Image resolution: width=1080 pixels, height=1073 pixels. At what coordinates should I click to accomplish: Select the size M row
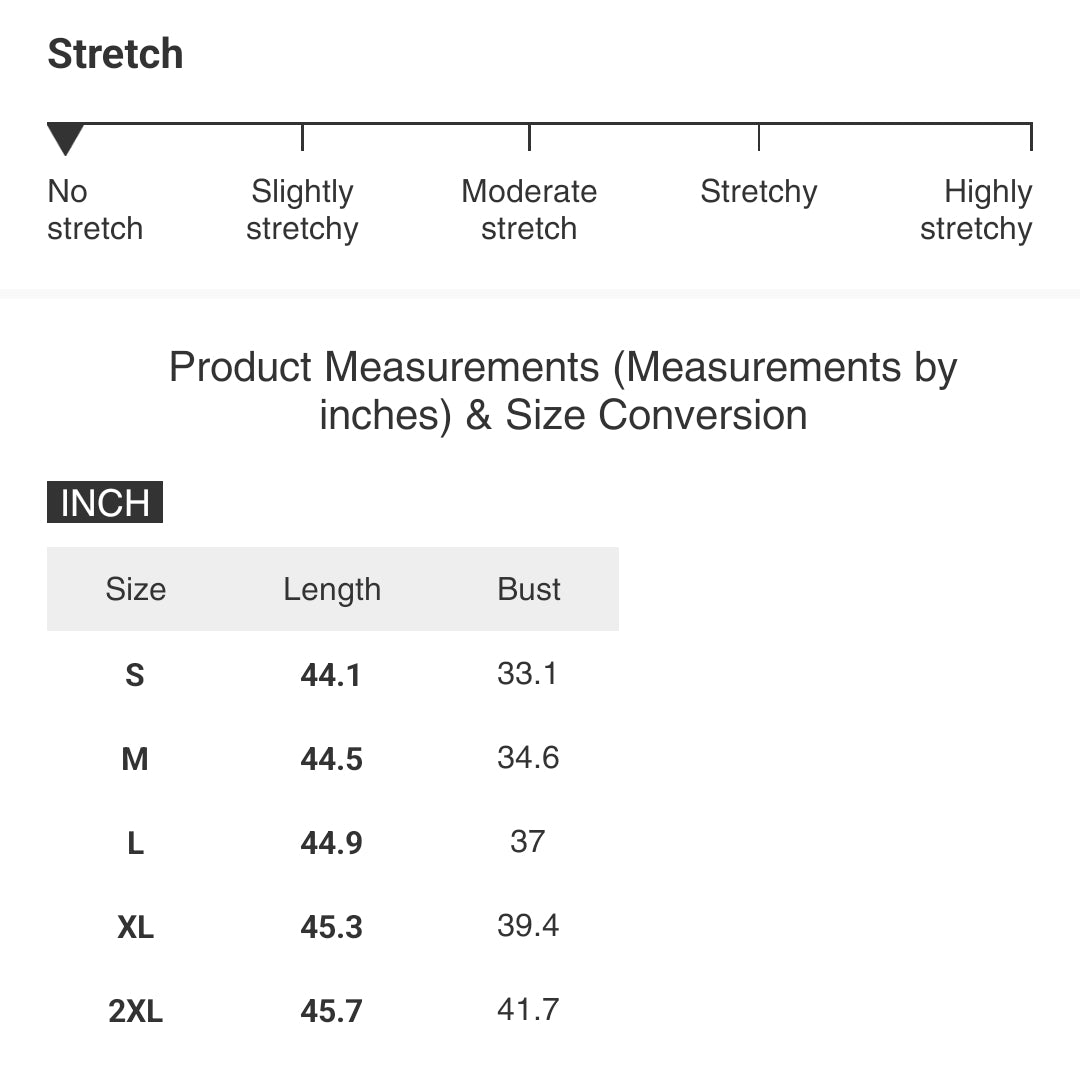[x=333, y=758]
